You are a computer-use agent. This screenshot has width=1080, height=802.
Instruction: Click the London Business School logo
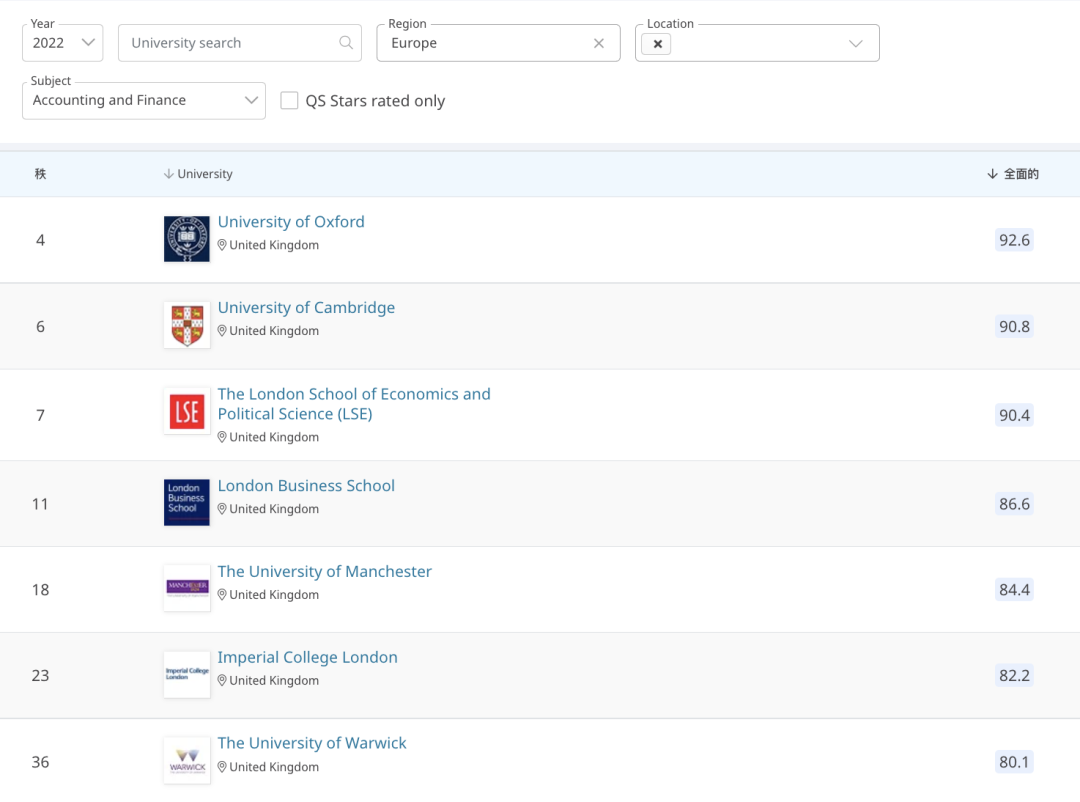[187, 502]
